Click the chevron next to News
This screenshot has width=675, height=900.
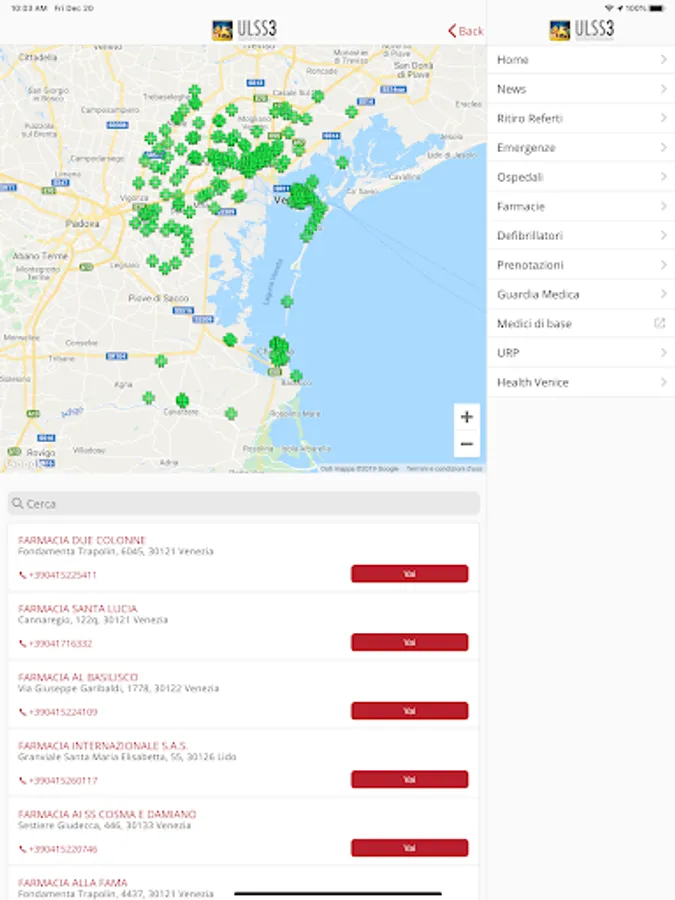click(x=663, y=88)
